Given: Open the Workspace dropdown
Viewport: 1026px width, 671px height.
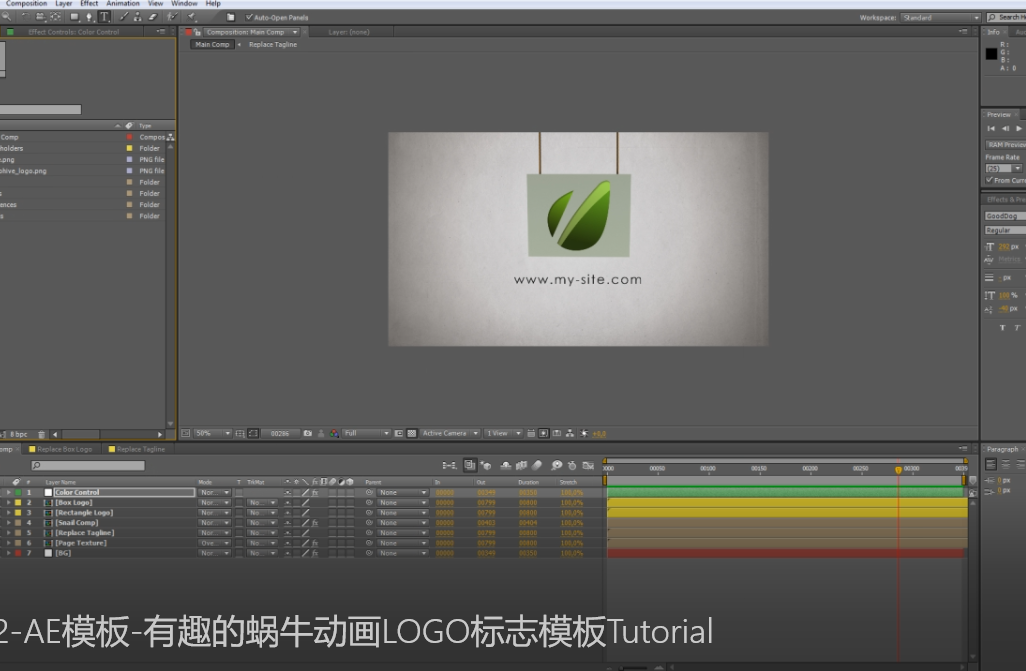Looking at the screenshot, I should pyautogui.click(x=940, y=18).
